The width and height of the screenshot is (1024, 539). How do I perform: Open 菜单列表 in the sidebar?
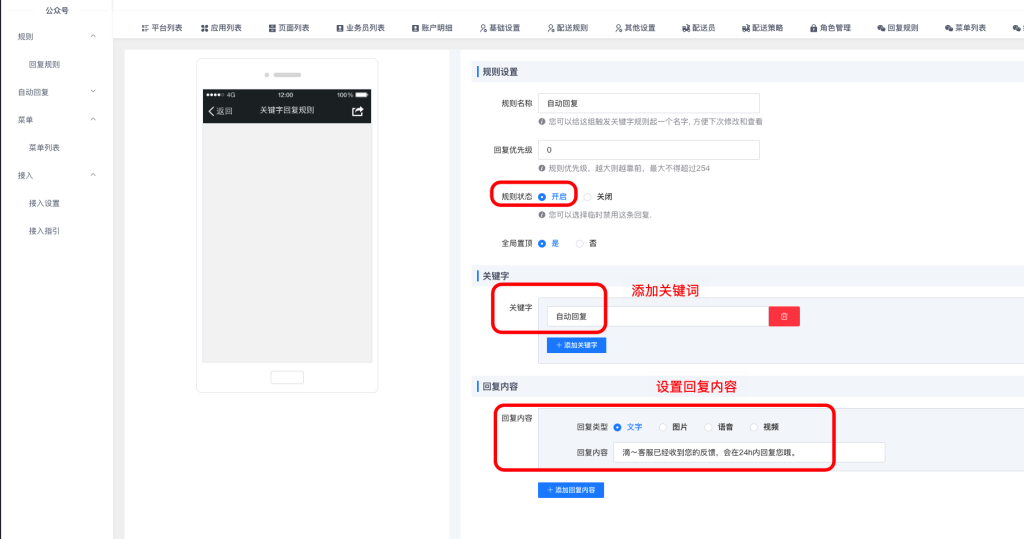44,148
